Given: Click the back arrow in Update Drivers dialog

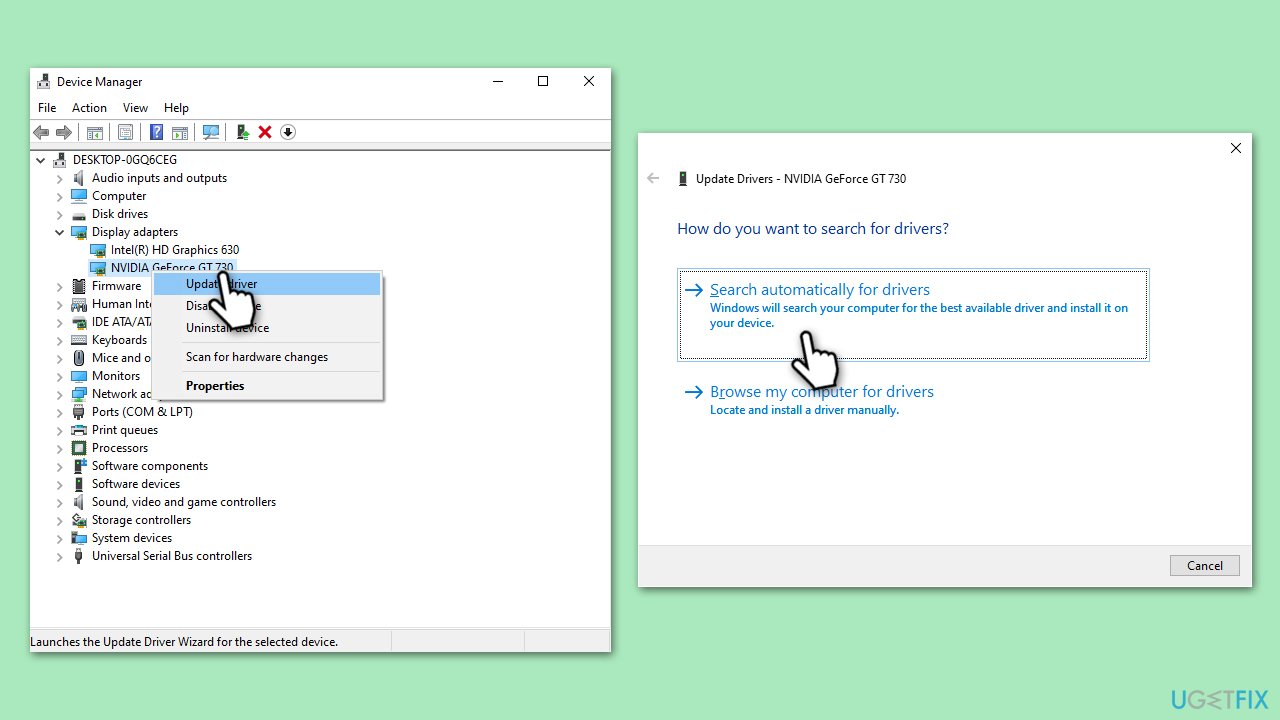Looking at the screenshot, I should (653, 178).
